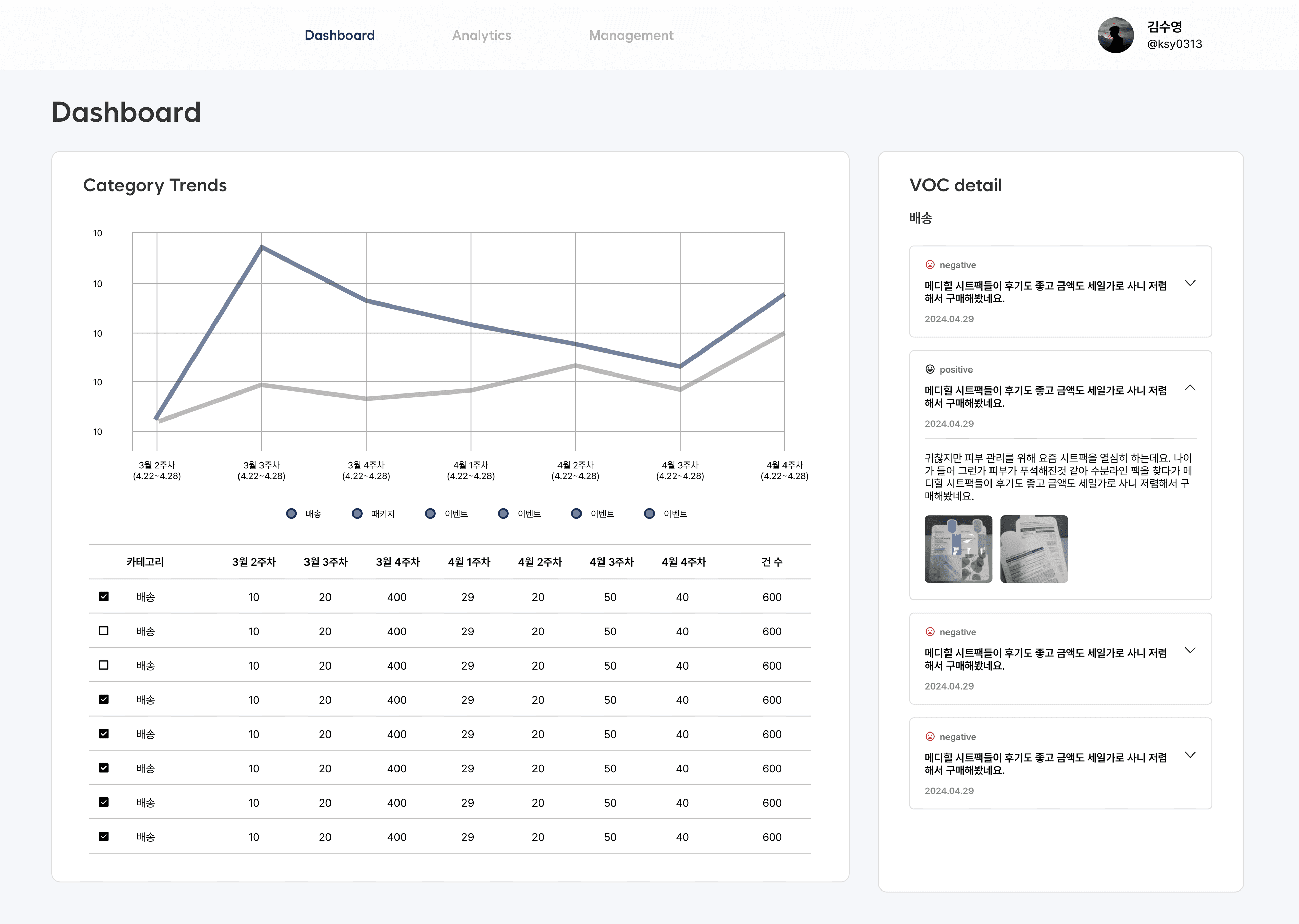Click the Dashboard nav link
Viewport: 1299px width, 924px height.
[340, 35]
